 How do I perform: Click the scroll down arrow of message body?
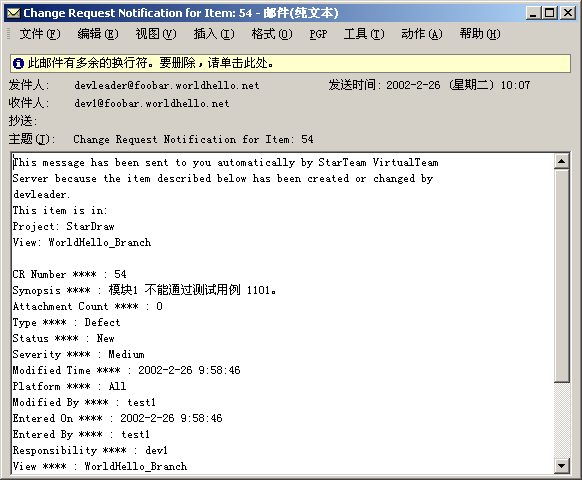tap(562, 466)
